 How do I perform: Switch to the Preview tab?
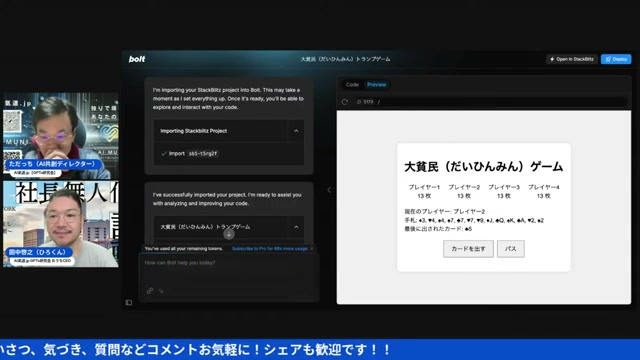(376, 84)
